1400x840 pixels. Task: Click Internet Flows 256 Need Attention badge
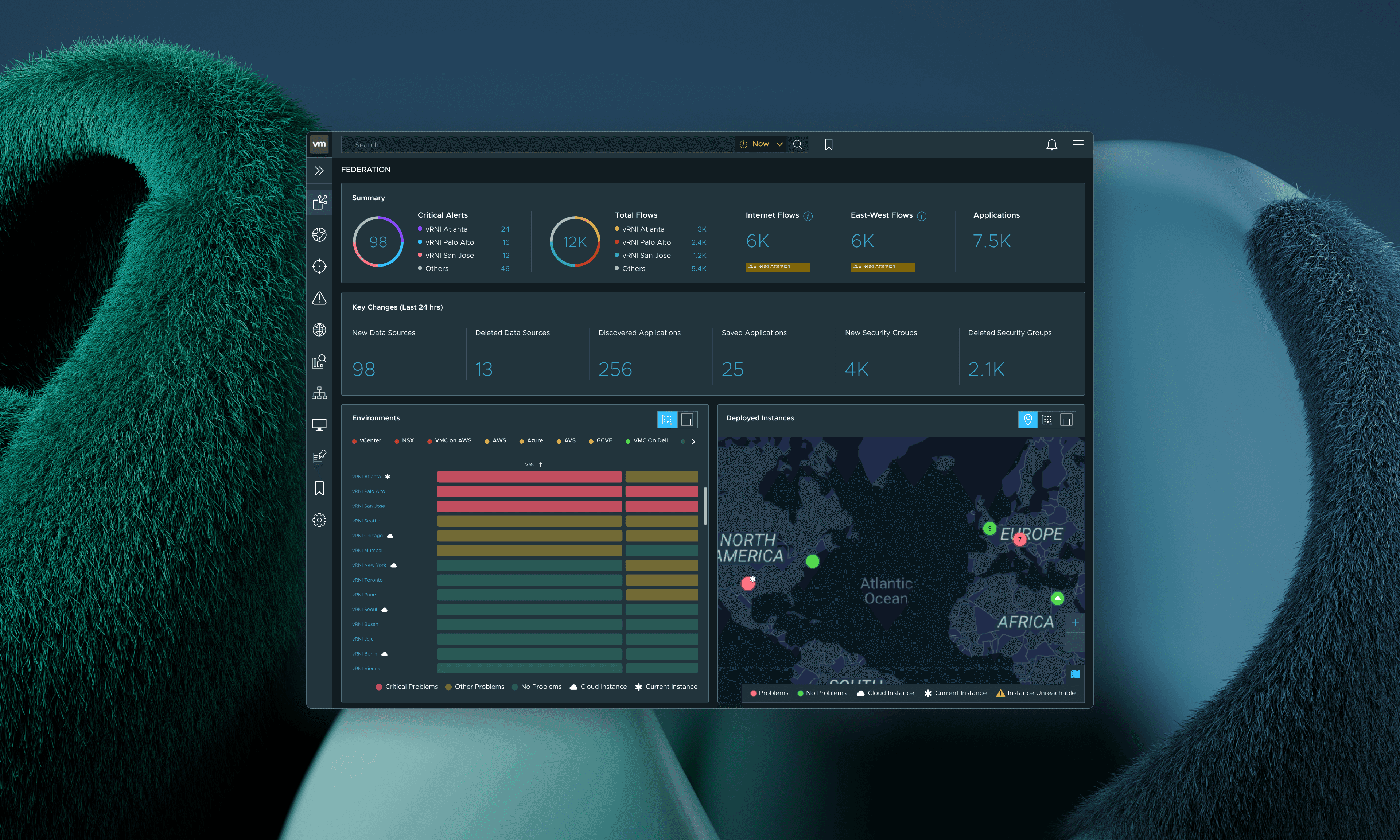click(x=778, y=267)
